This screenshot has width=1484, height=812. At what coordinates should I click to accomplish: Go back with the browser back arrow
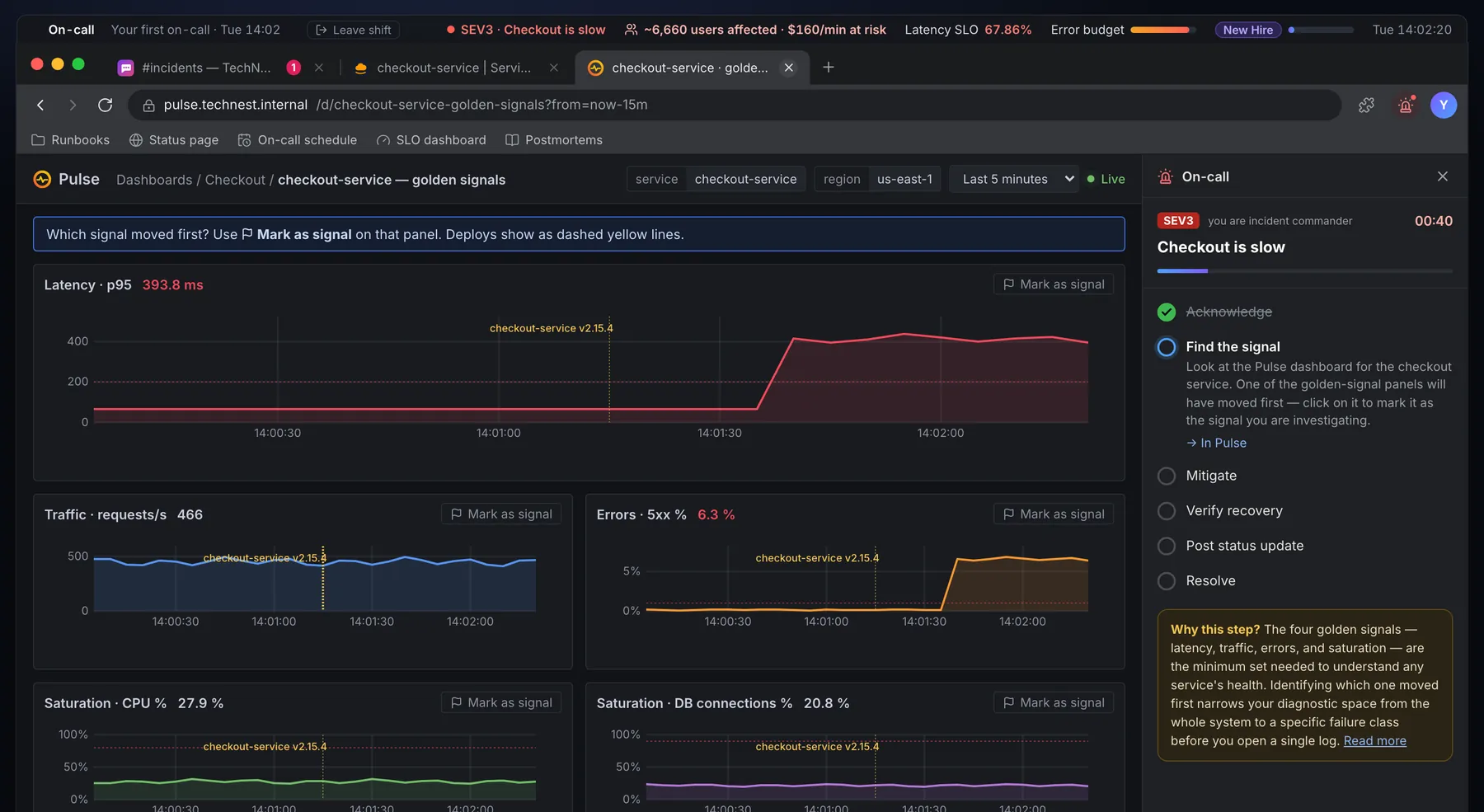(x=40, y=105)
